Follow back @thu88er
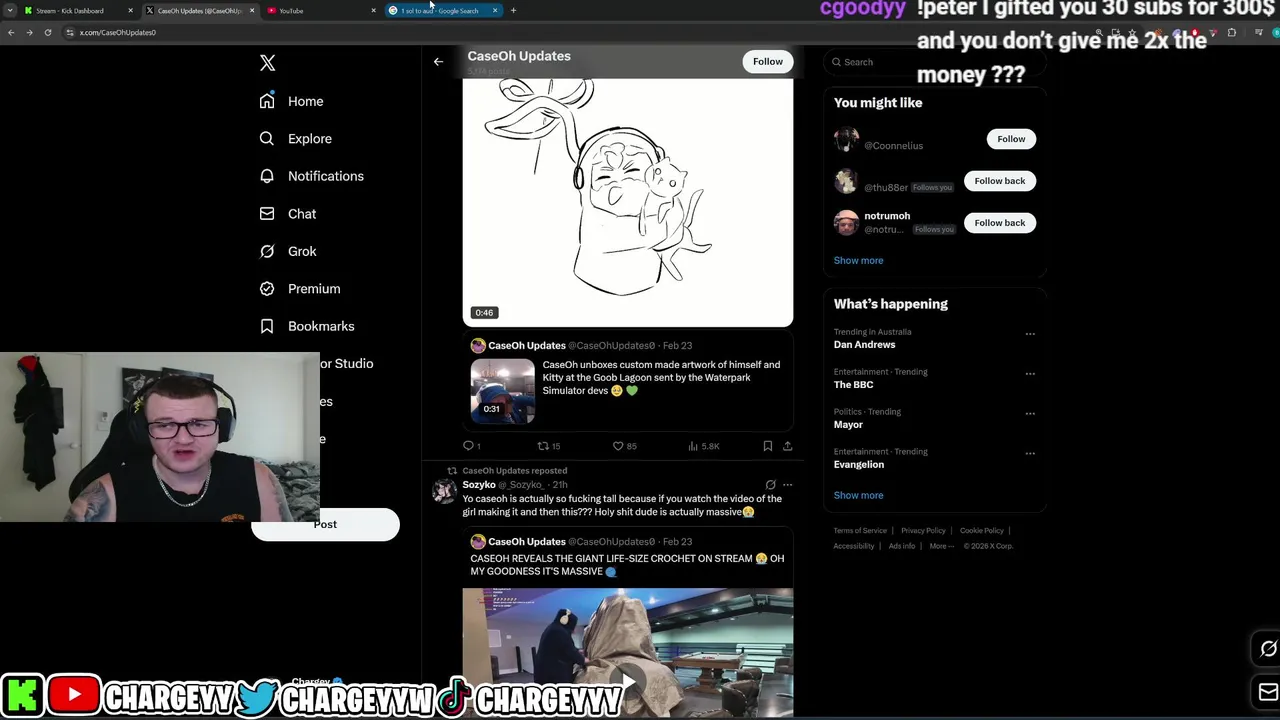 click(x=1000, y=181)
